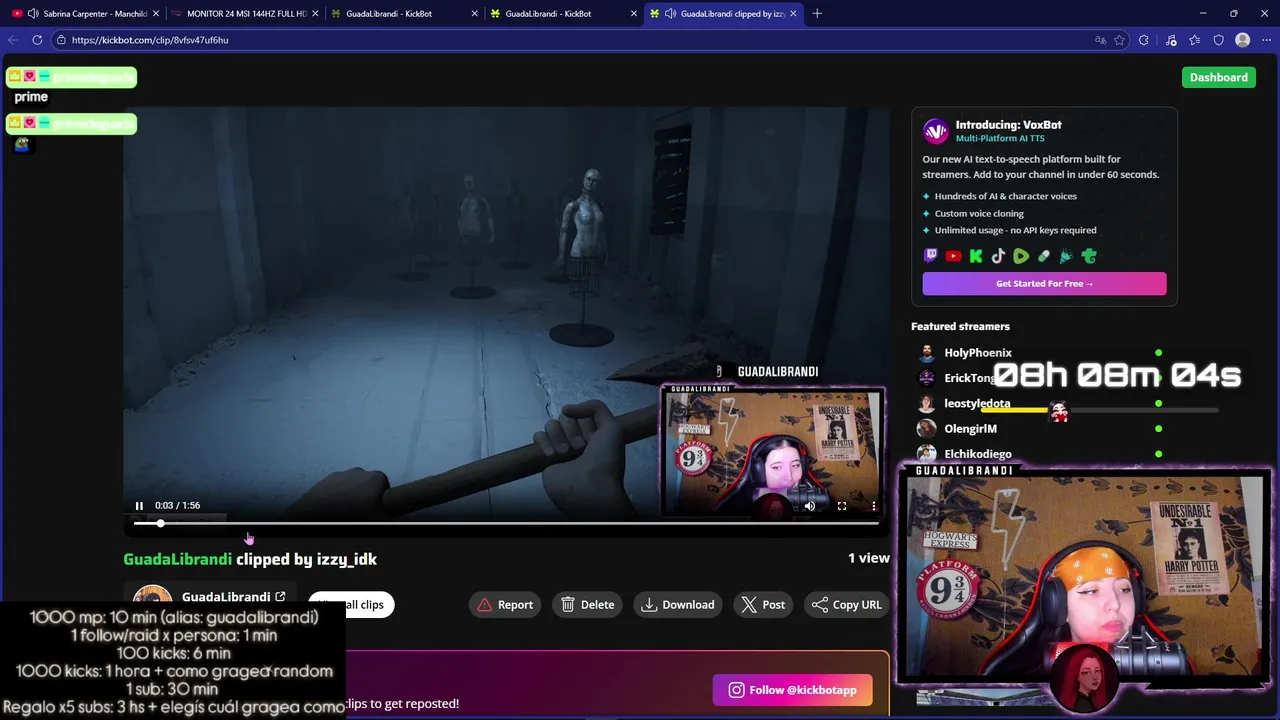Click the green play-shaped Rumble icon

coord(1021,256)
